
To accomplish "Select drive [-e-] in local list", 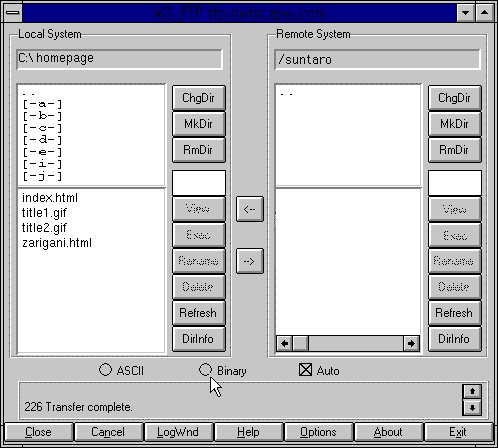I will click(42, 152).
